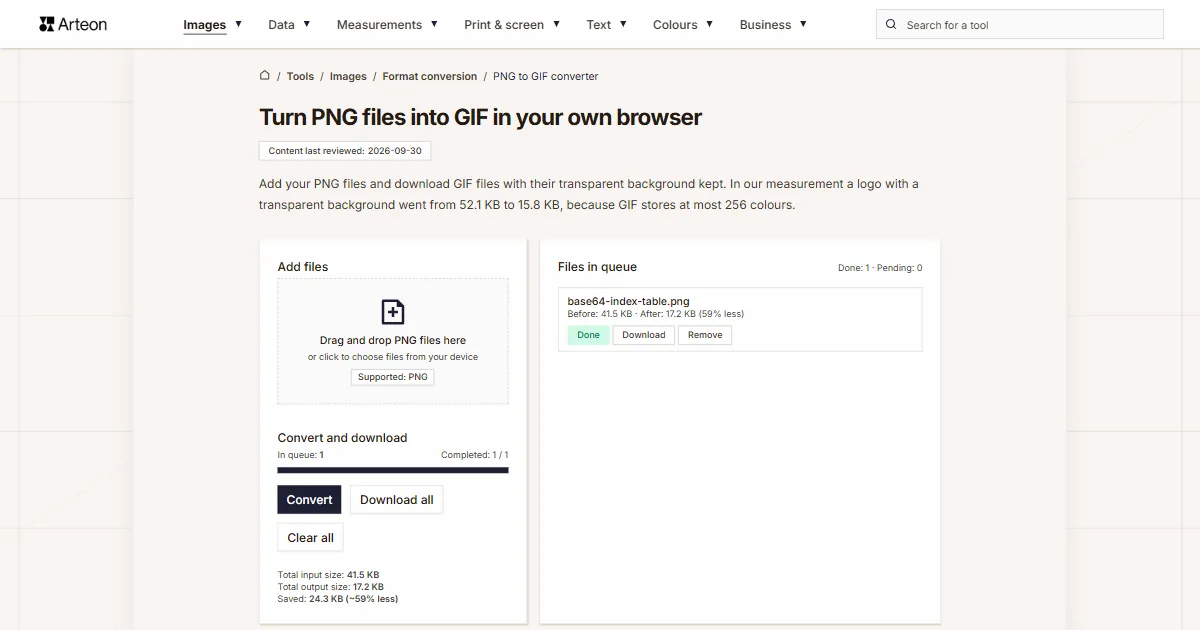Click the home icon in breadcrumb

pyautogui.click(x=265, y=75)
